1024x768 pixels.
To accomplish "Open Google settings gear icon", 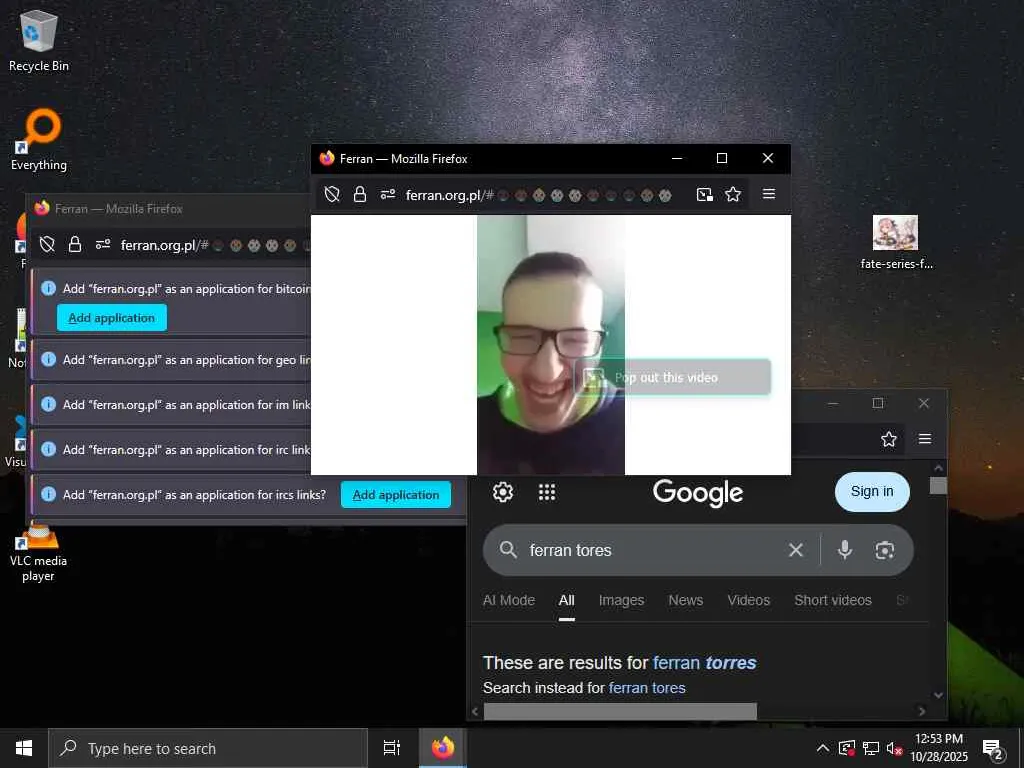I will (503, 492).
